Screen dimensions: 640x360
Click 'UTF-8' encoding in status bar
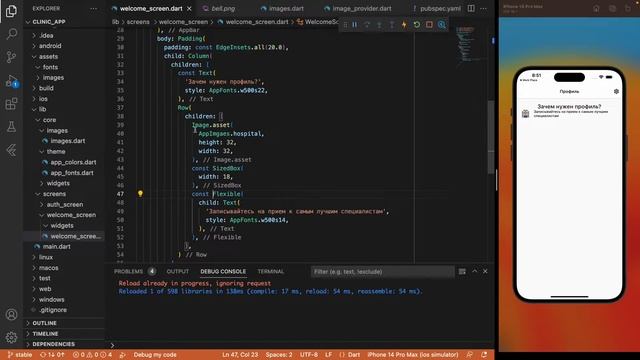click(x=309, y=355)
